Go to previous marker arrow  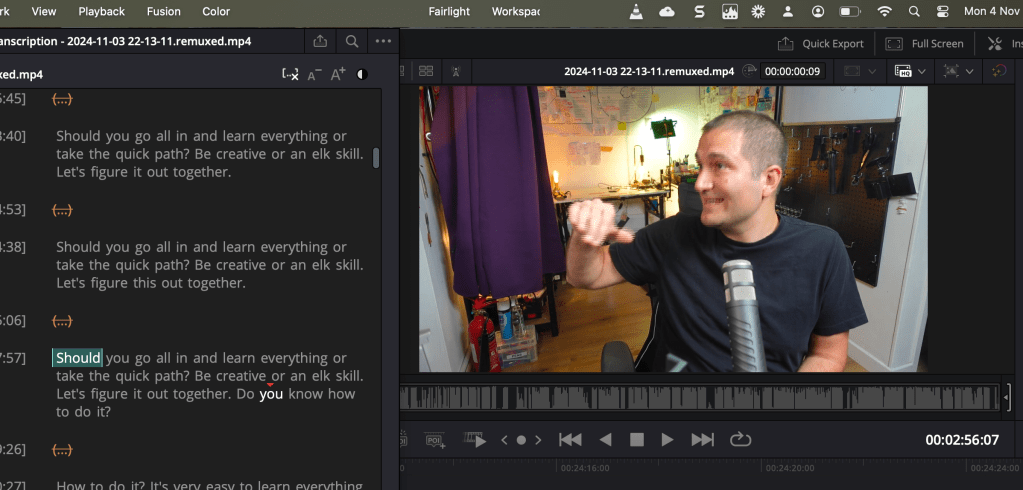504,440
